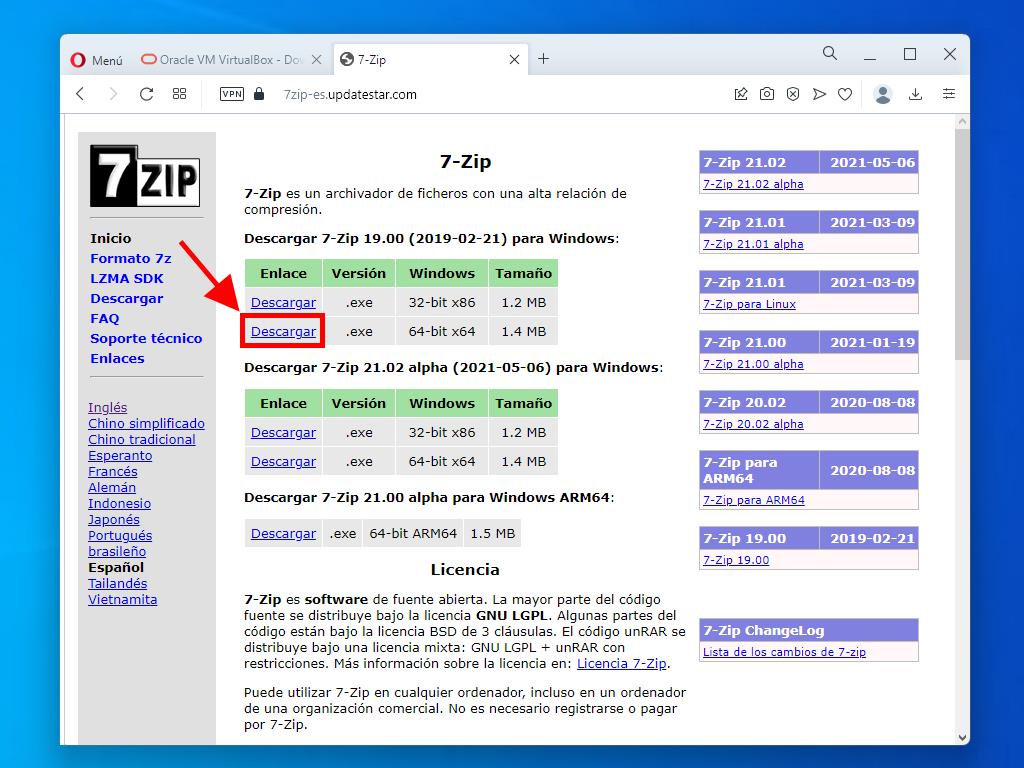Switch language to Alemán
Screen dimensions: 1024x768
[x=112, y=488]
